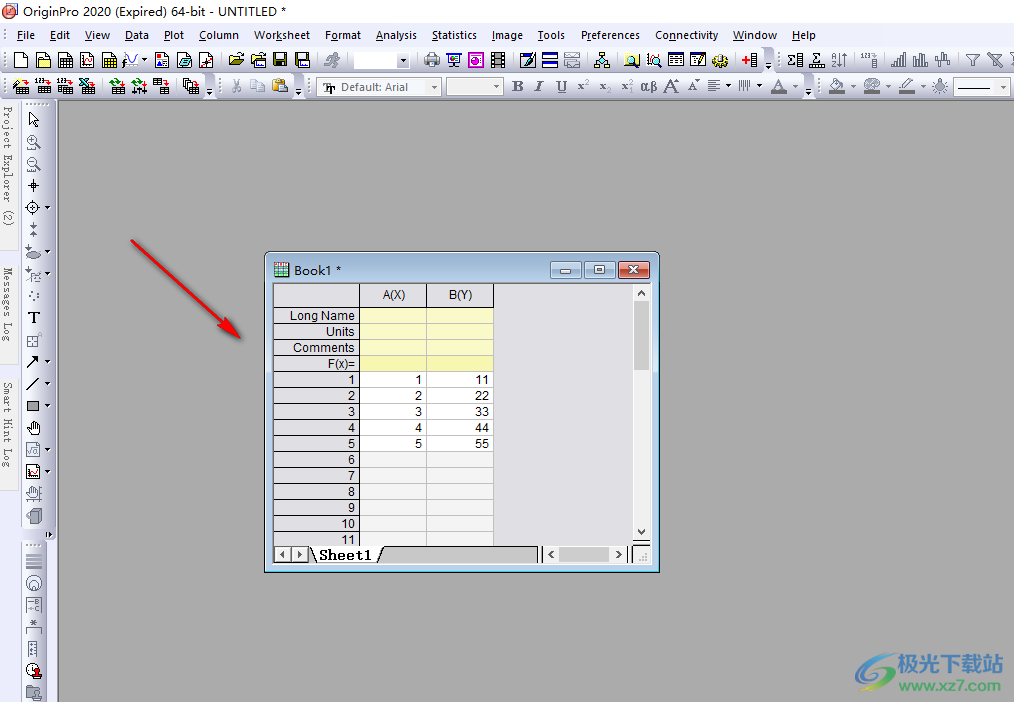Open the Plot menu
The height and width of the screenshot is (702, 1014).
[x=174, y=35]
